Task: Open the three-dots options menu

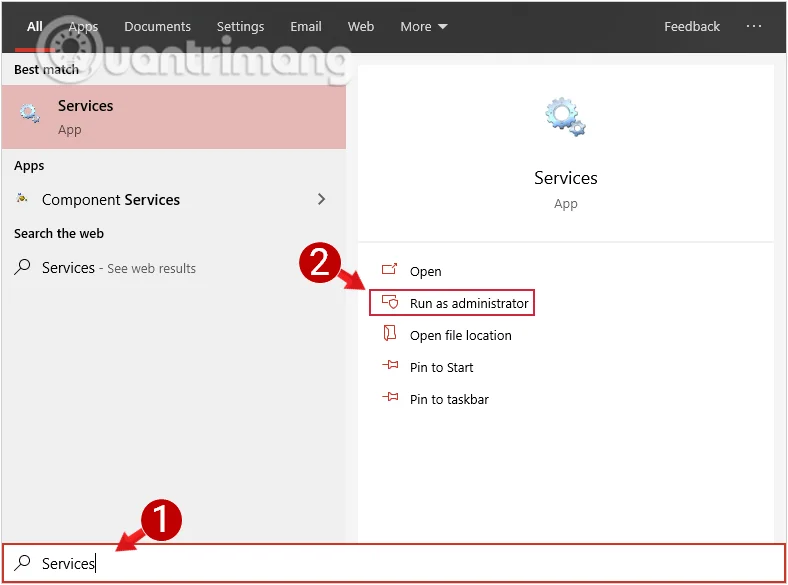Action: (x=753, y=26)
